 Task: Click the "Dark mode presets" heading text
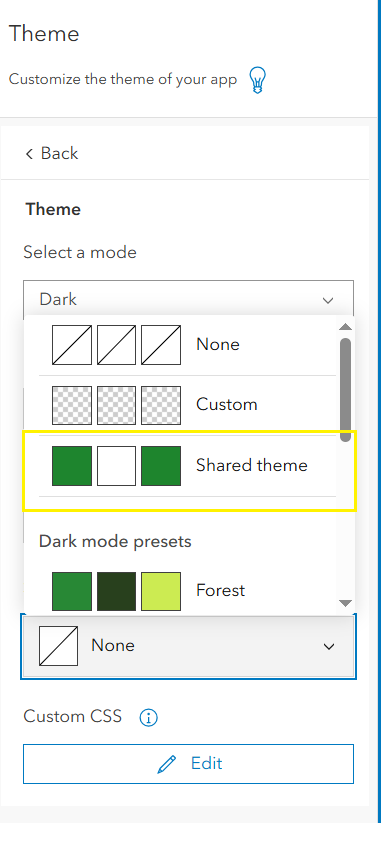coord(115,541)
